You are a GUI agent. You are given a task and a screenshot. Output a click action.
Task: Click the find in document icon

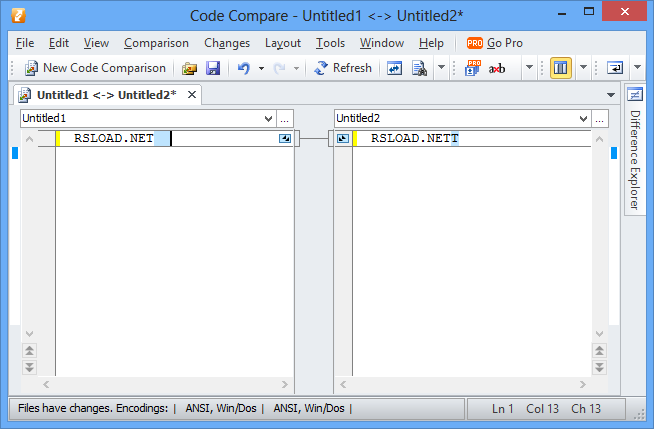point(419,68)
